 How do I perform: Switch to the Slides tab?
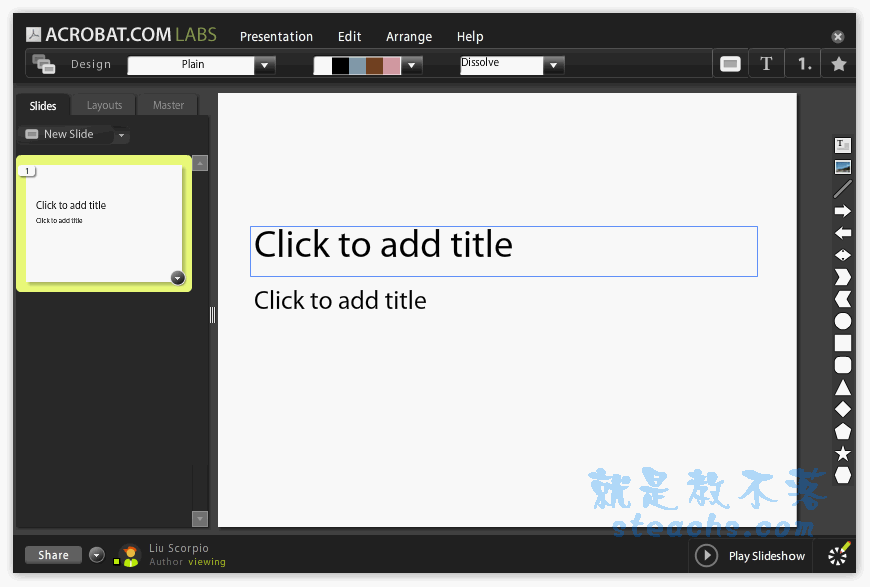(x=43, y=105)
